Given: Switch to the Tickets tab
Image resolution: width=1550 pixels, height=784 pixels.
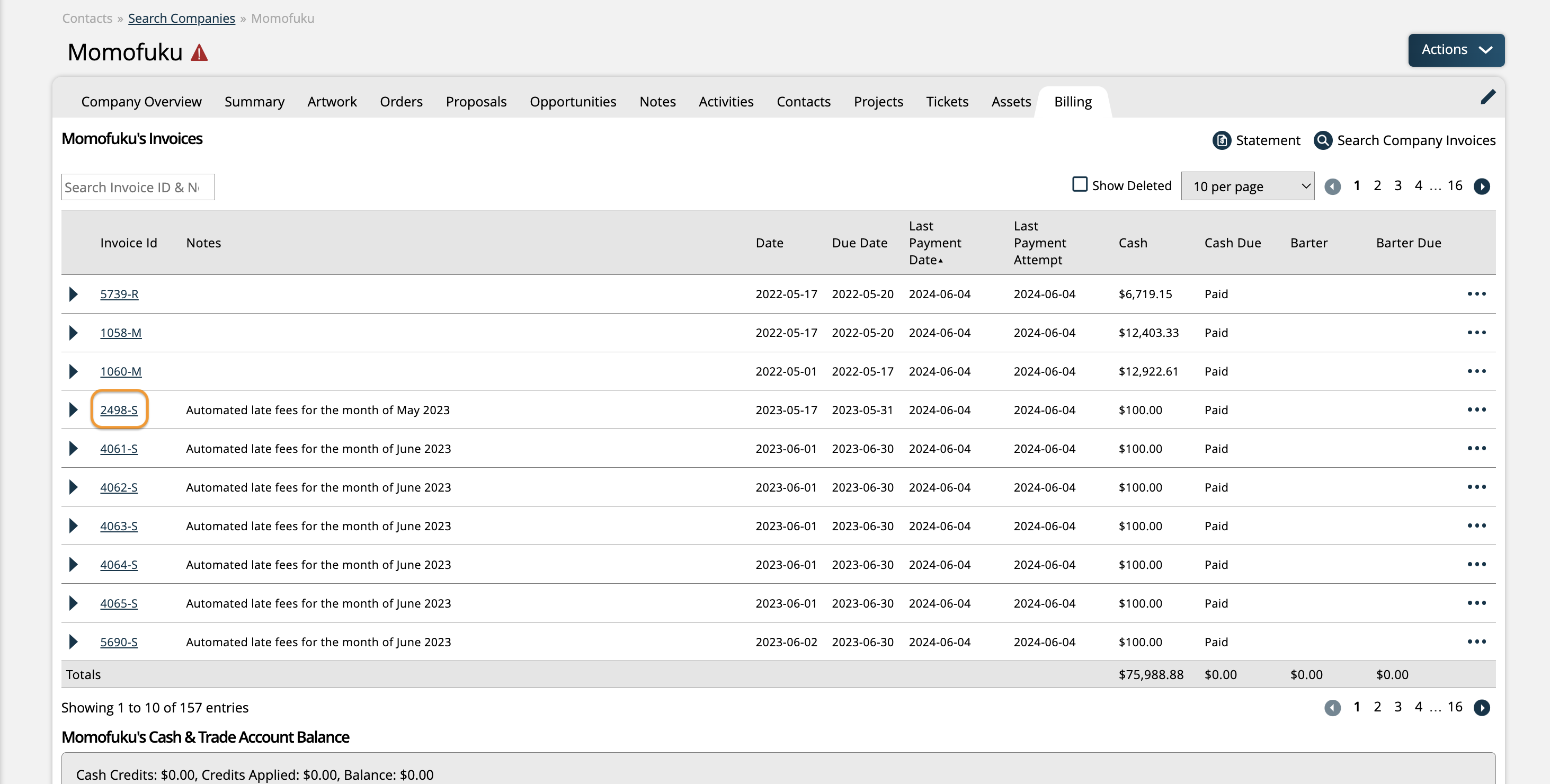Looking at the screenshot, I should click(x=947, y=102).
